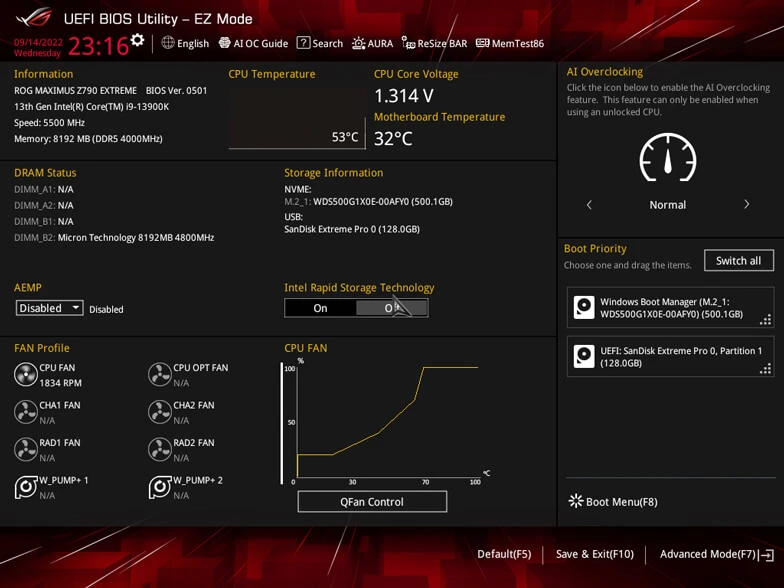Click the RAD1 FAN icon

click(26, 449)
